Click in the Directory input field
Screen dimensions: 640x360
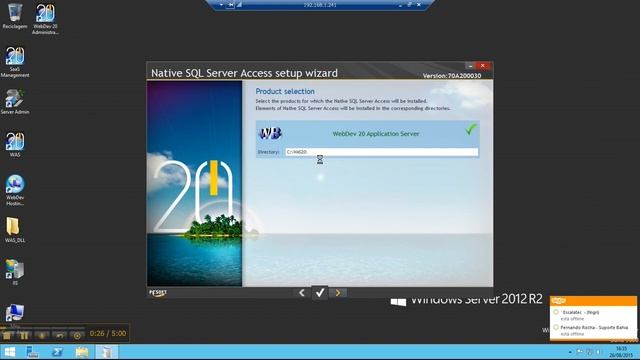(x=382, y=152)
